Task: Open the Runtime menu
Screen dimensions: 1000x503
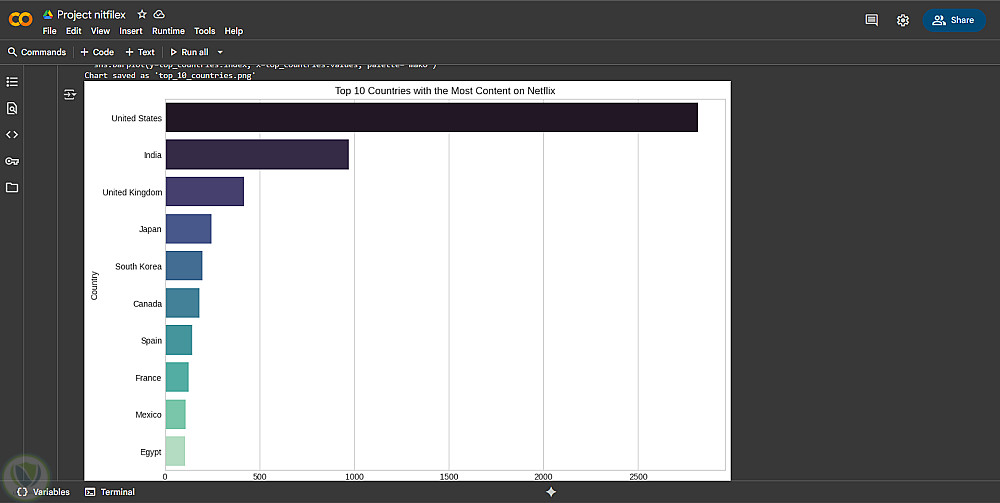Action: [x=168, y=31]
